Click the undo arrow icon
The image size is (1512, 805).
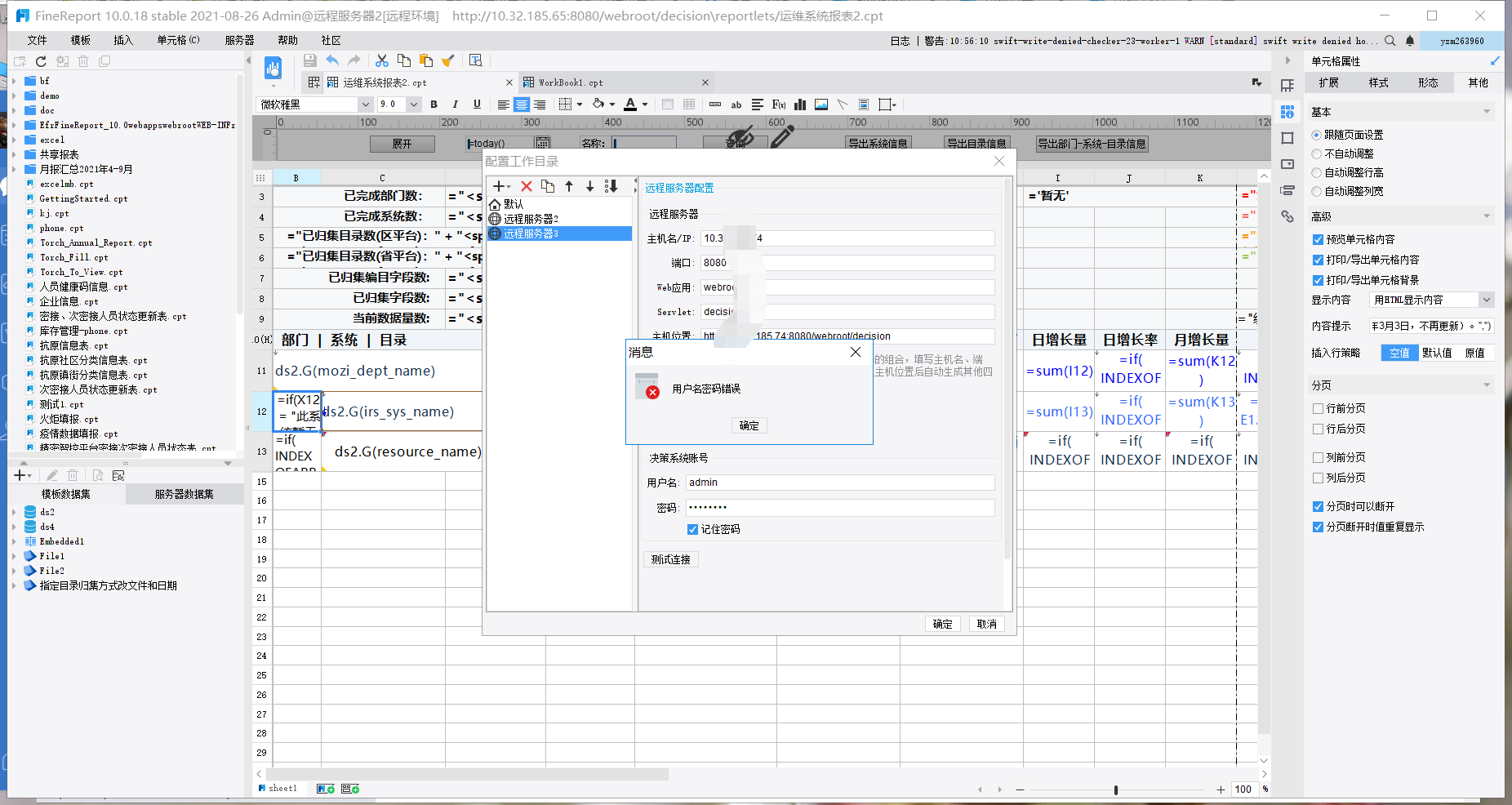(x=332, y=60)
